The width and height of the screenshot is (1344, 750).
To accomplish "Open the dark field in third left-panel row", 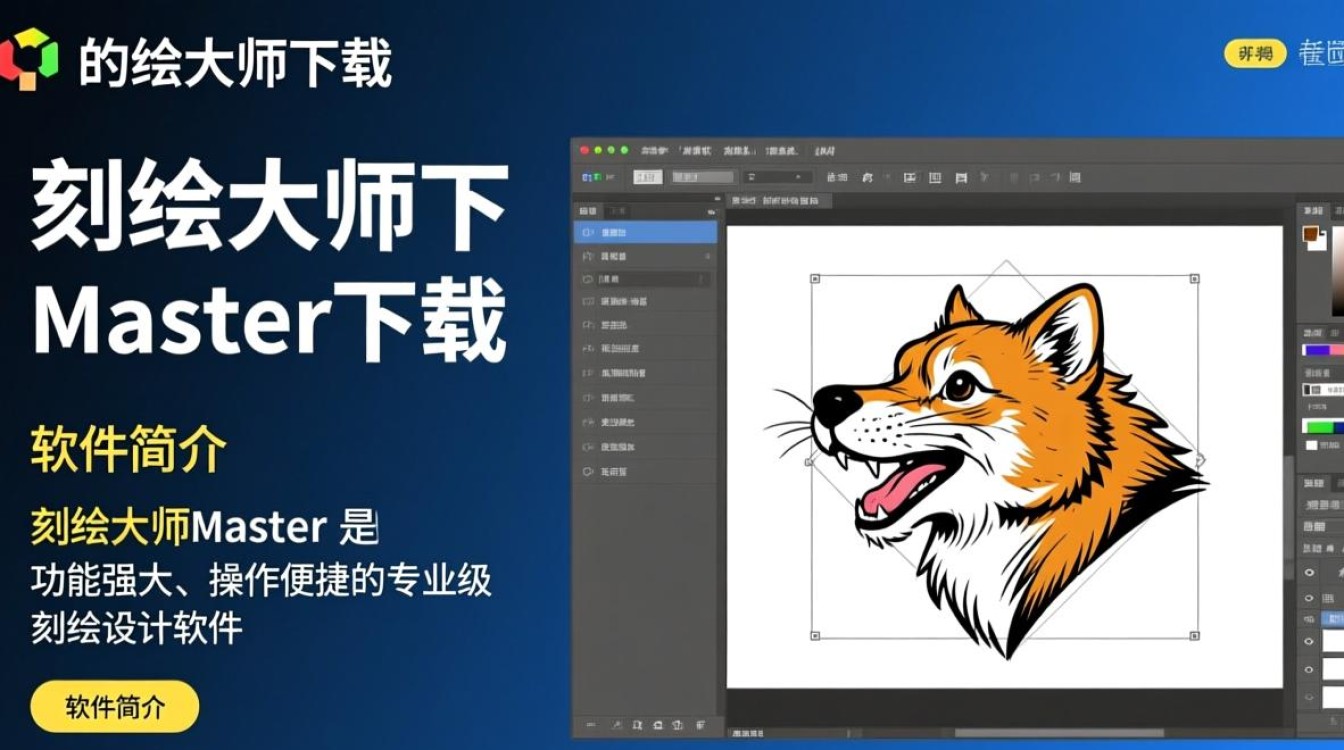I will click(652, 279).
